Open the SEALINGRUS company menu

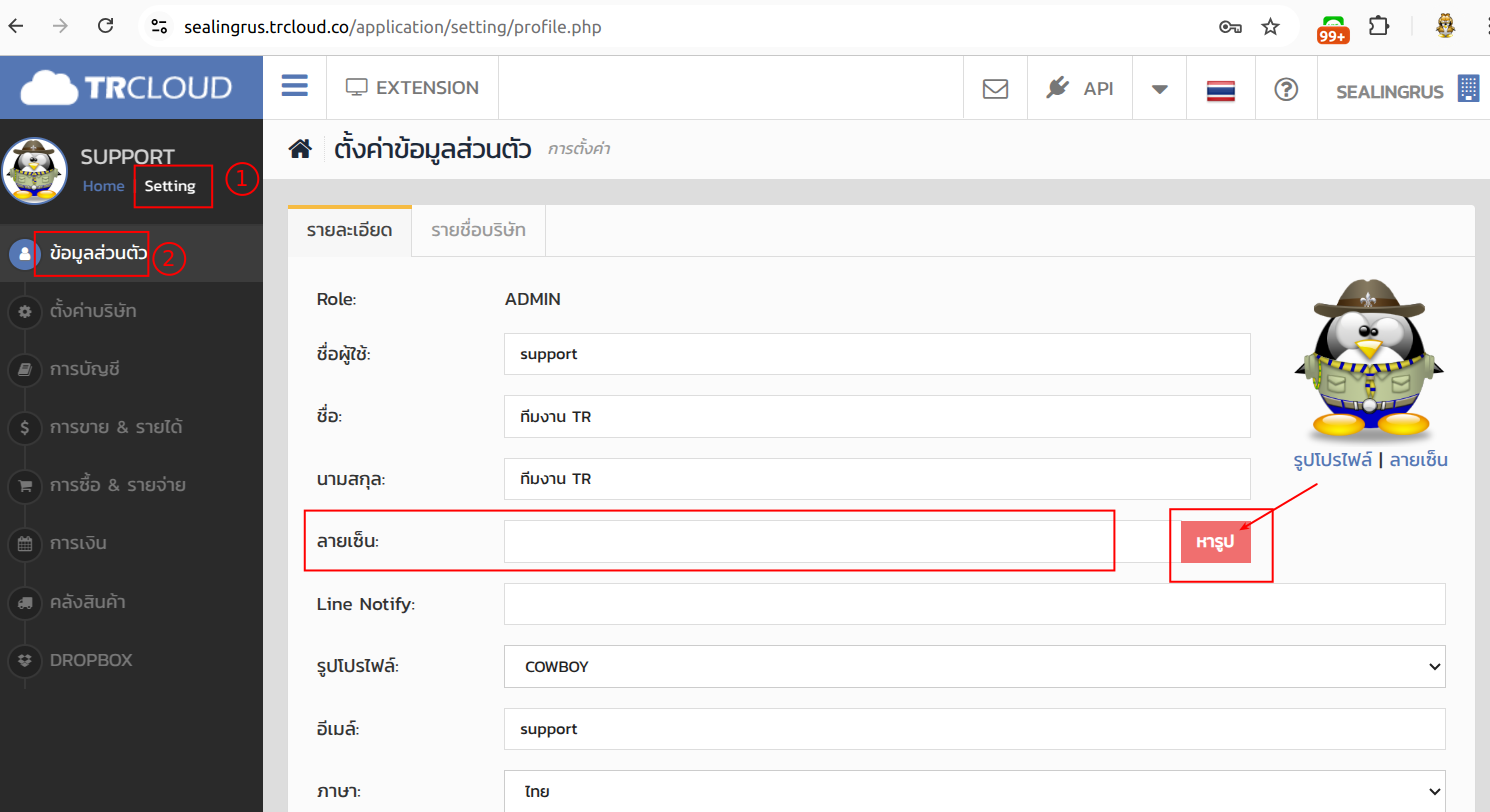pyautogui.click(x=1408, y=90)
